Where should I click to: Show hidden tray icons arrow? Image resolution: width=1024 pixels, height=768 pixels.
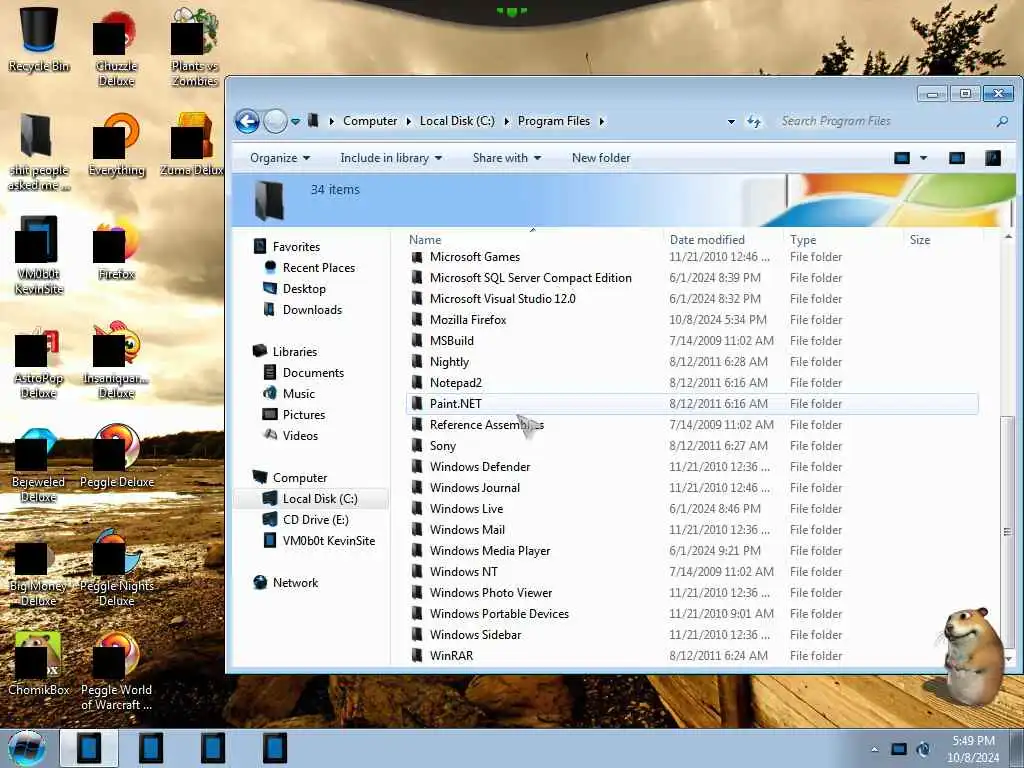click(x=874, y=750)
